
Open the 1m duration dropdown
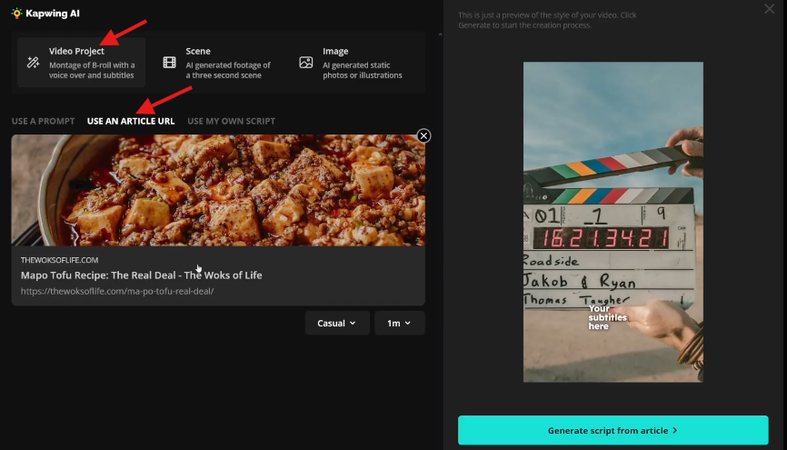[x=400, y=323]
